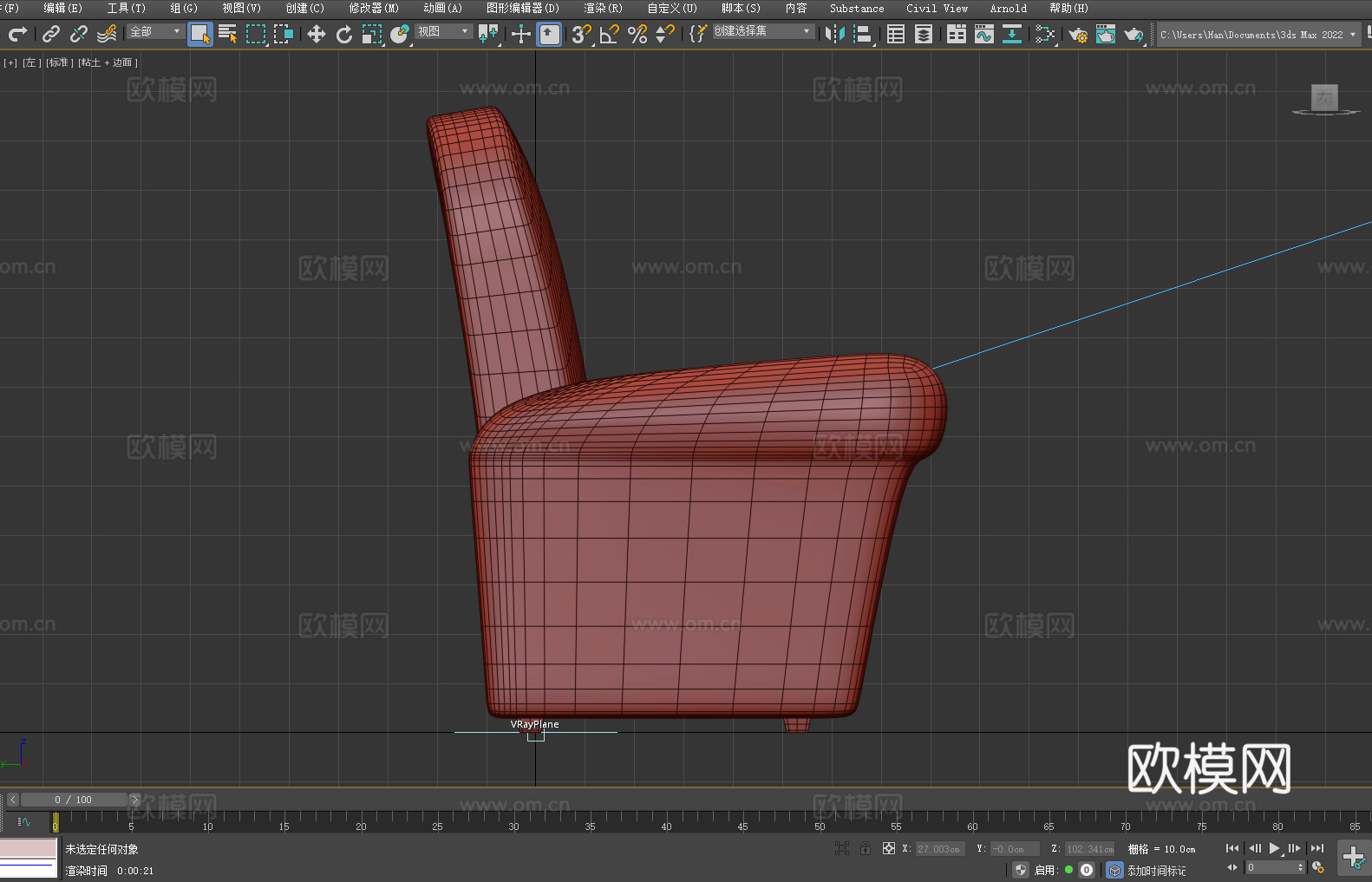Open the 编辑(E) menu
The image size is (1372, 882).
pyautogui.click(x=62, y=8)
